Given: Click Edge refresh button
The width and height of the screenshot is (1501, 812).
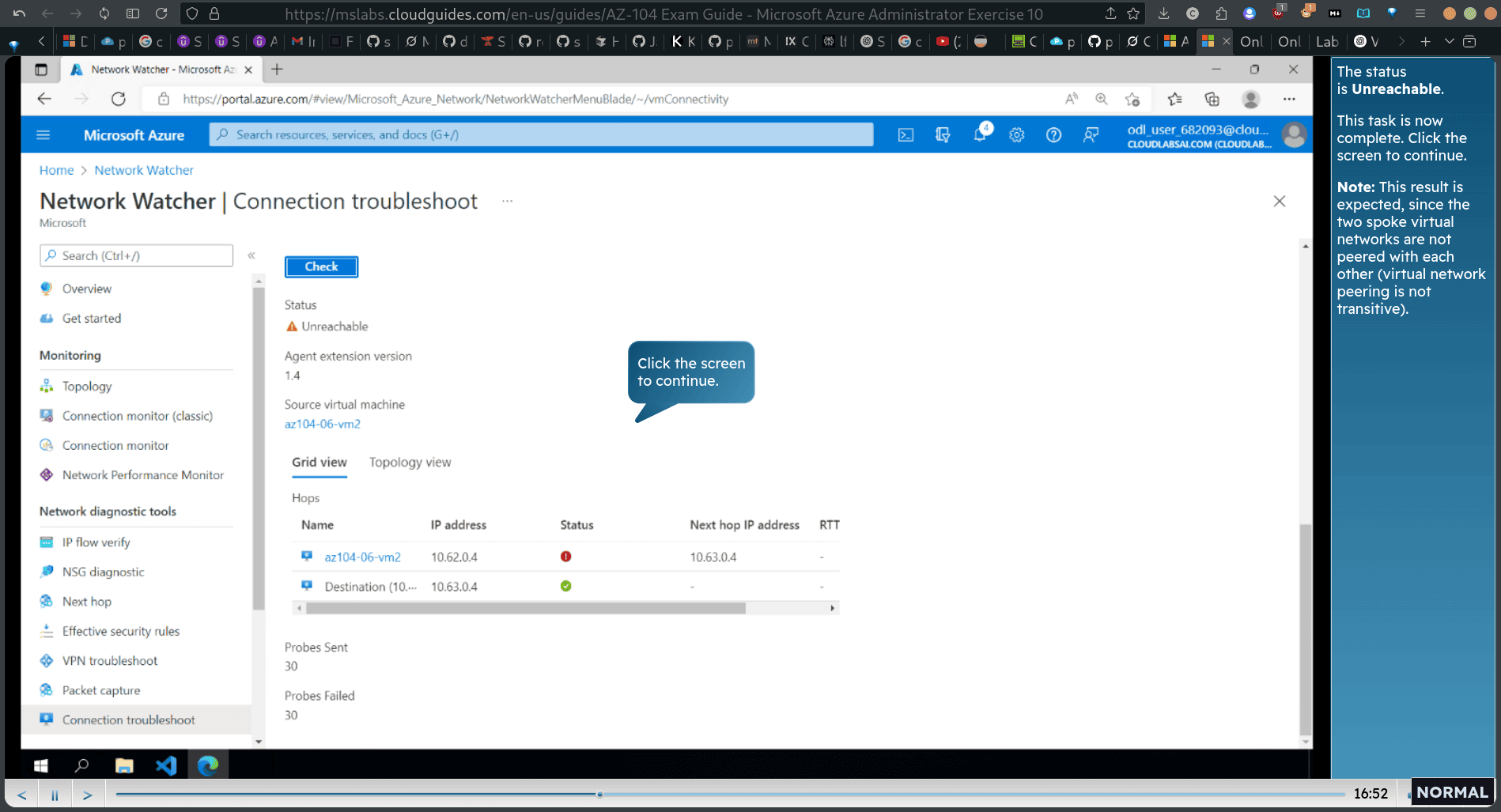Looking at the screenshot, I should coord(119,99).
